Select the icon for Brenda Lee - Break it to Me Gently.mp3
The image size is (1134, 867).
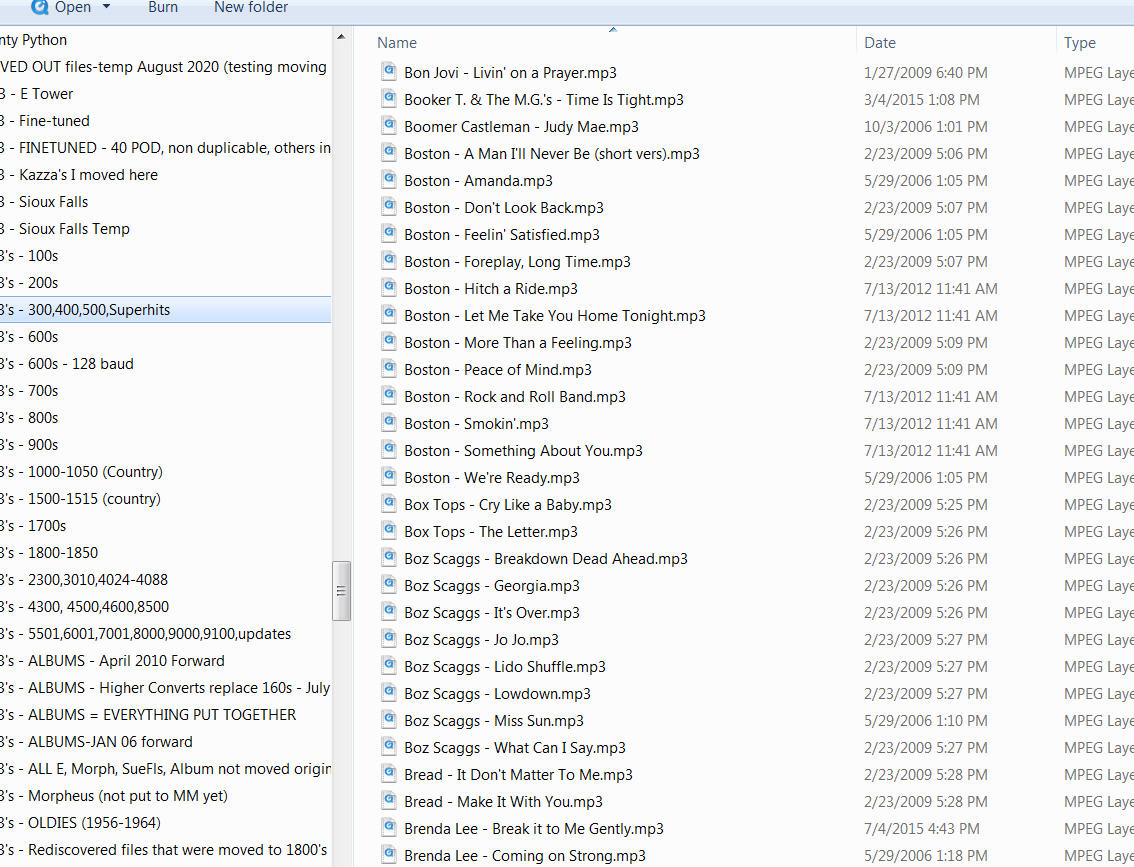pos(388,827)
